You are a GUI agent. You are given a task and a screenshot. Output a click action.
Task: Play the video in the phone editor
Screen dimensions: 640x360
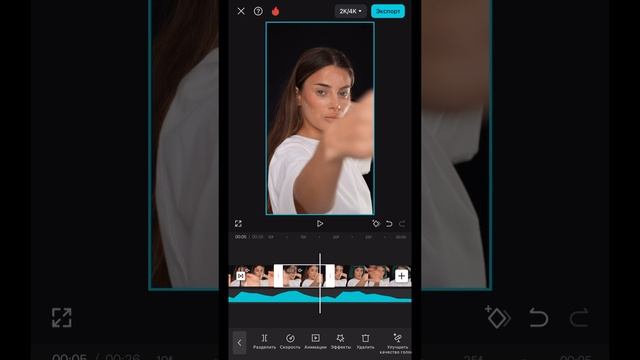(x=320, y=224)
